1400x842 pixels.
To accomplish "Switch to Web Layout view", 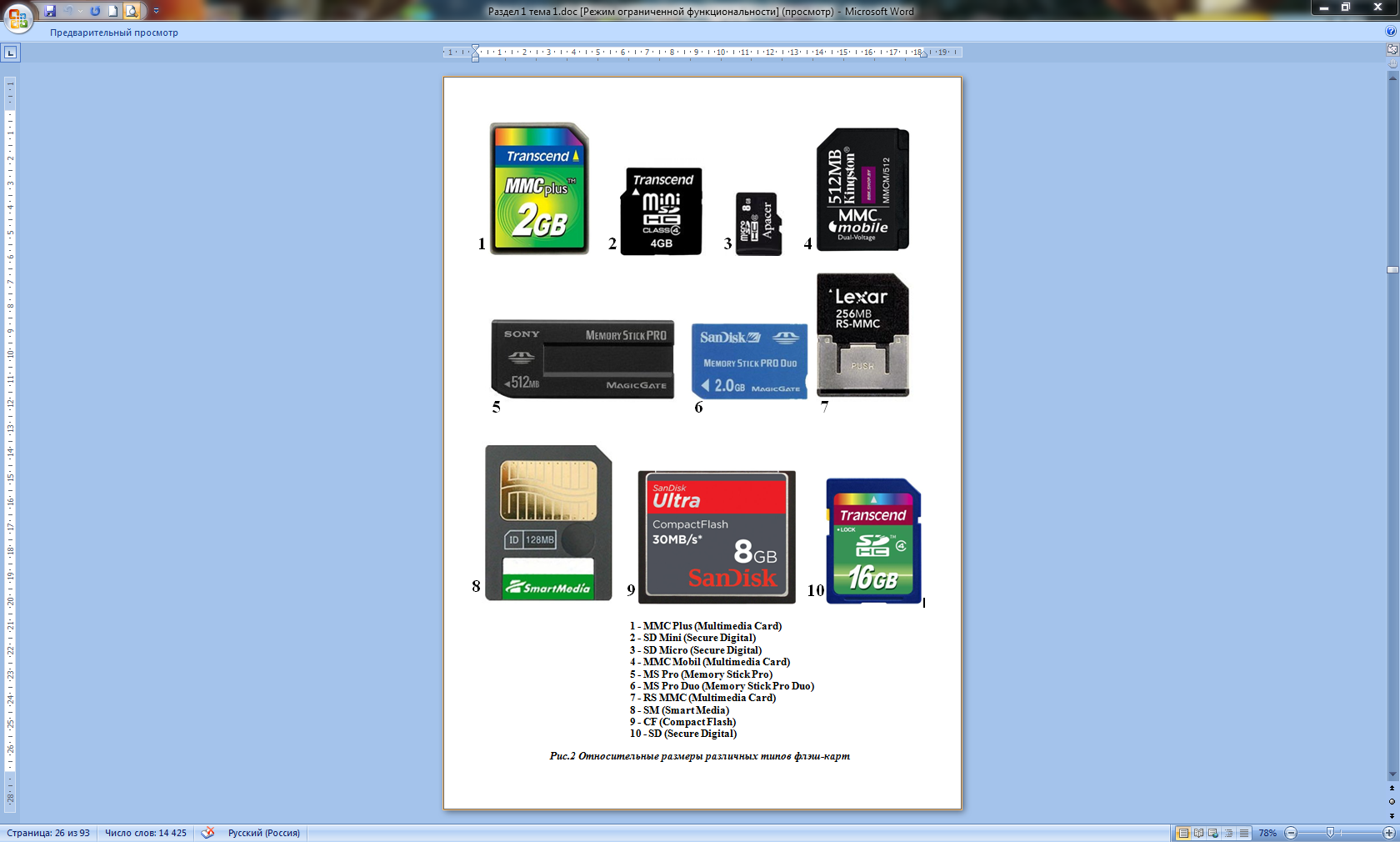I will coord(1213,833).
